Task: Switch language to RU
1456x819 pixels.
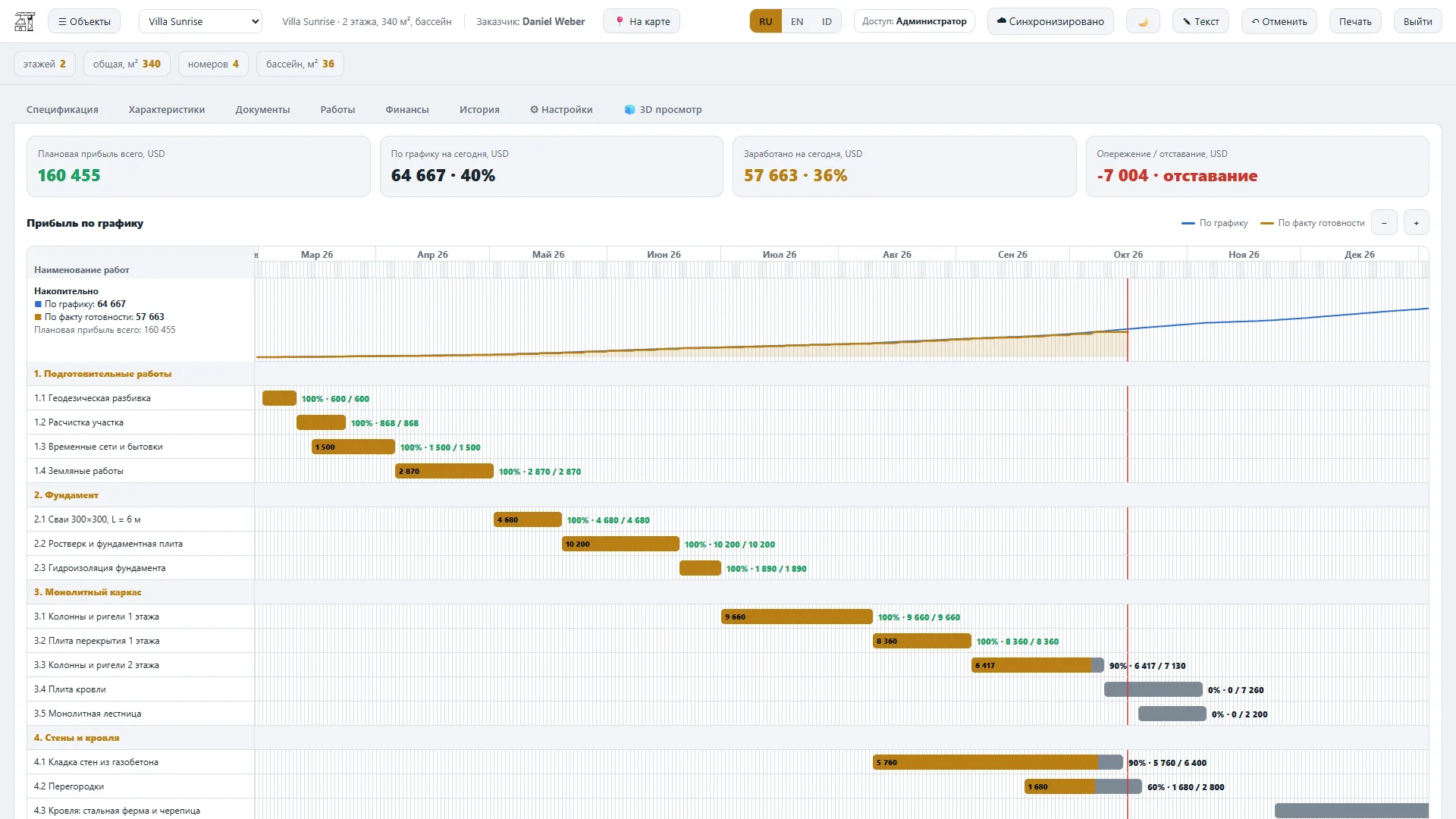Action: (x=766, y=21)
